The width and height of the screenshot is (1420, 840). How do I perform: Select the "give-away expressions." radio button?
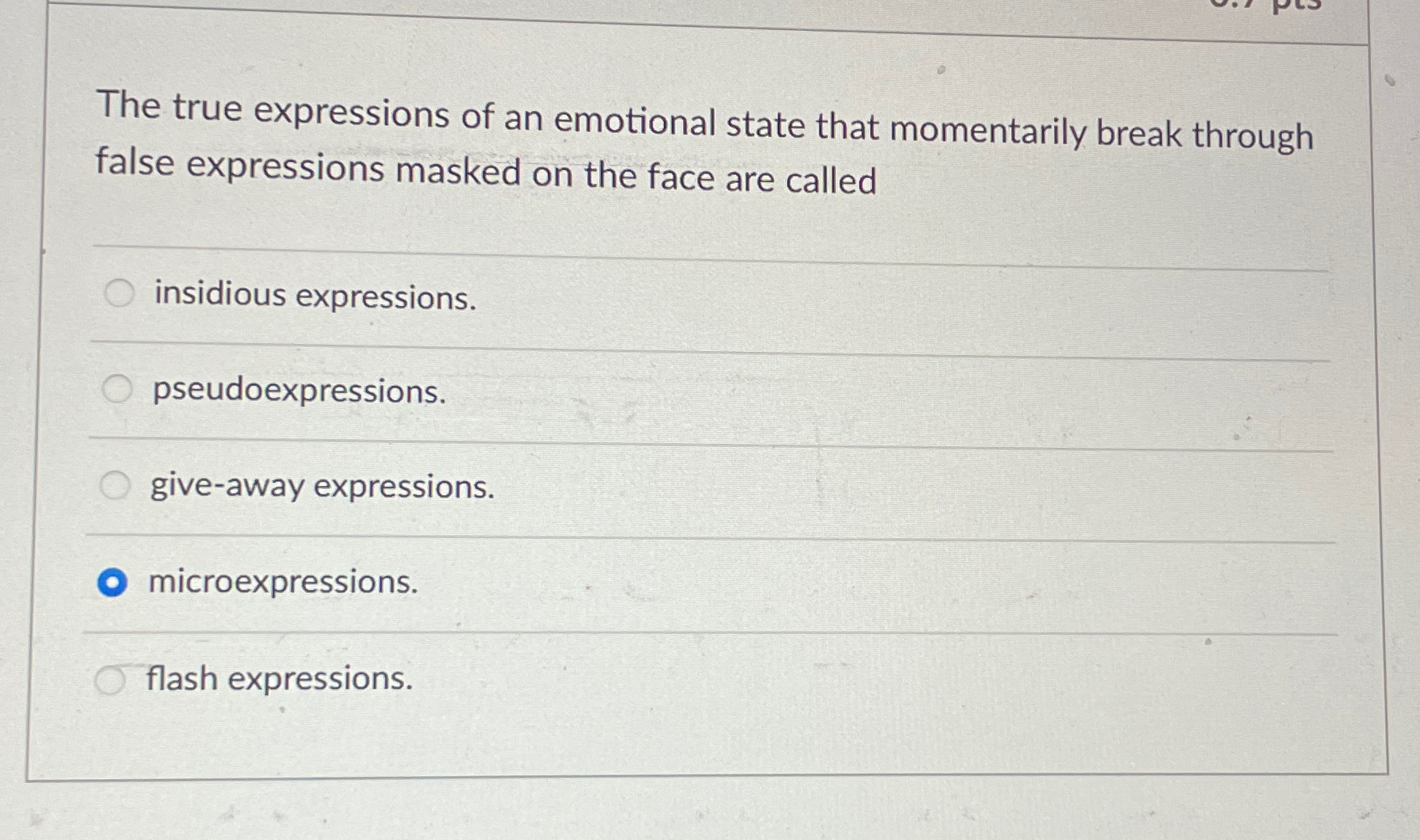tap(117, 485)
